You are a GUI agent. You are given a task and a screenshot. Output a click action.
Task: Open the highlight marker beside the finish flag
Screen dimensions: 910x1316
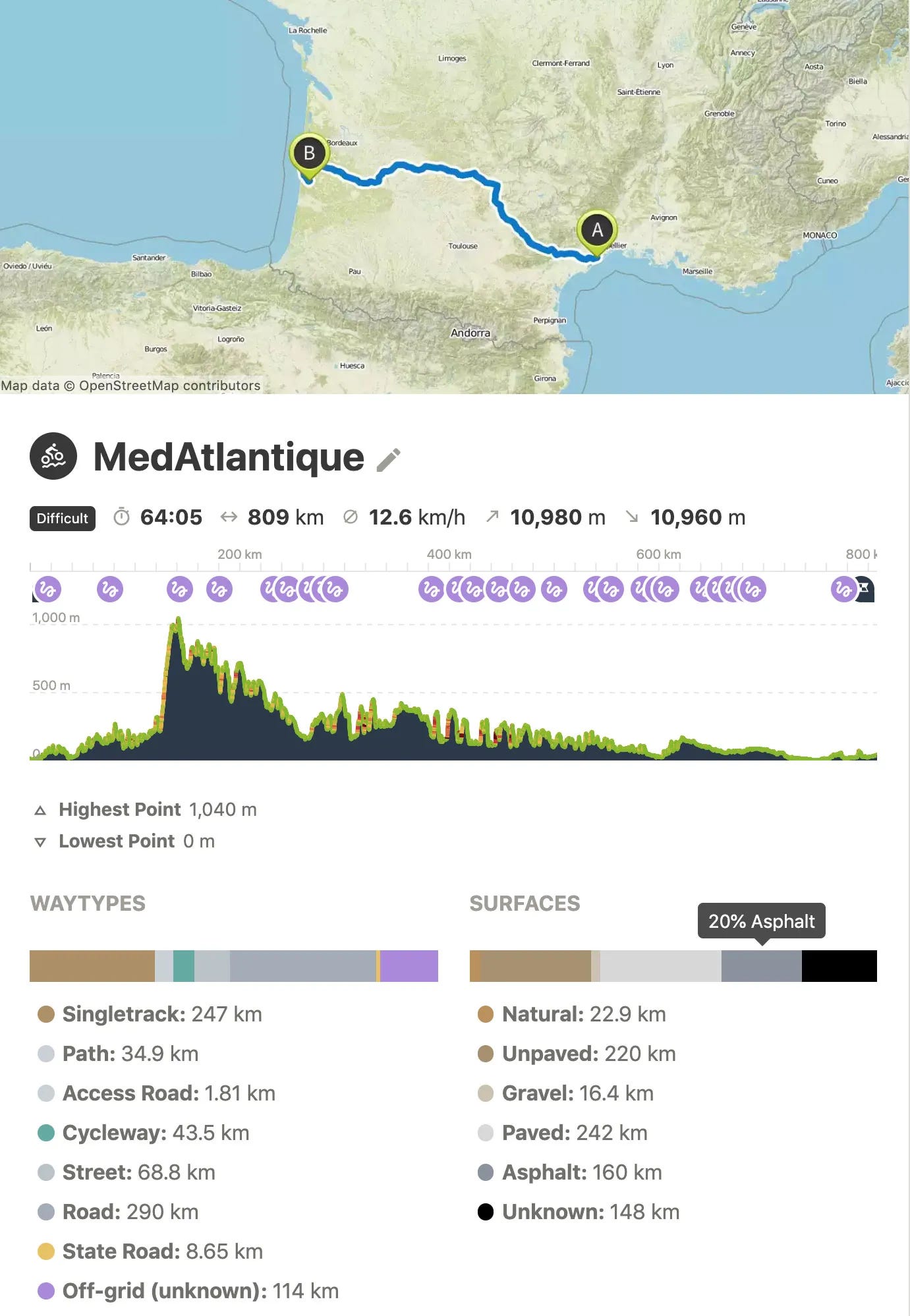[x=843, y=589]
